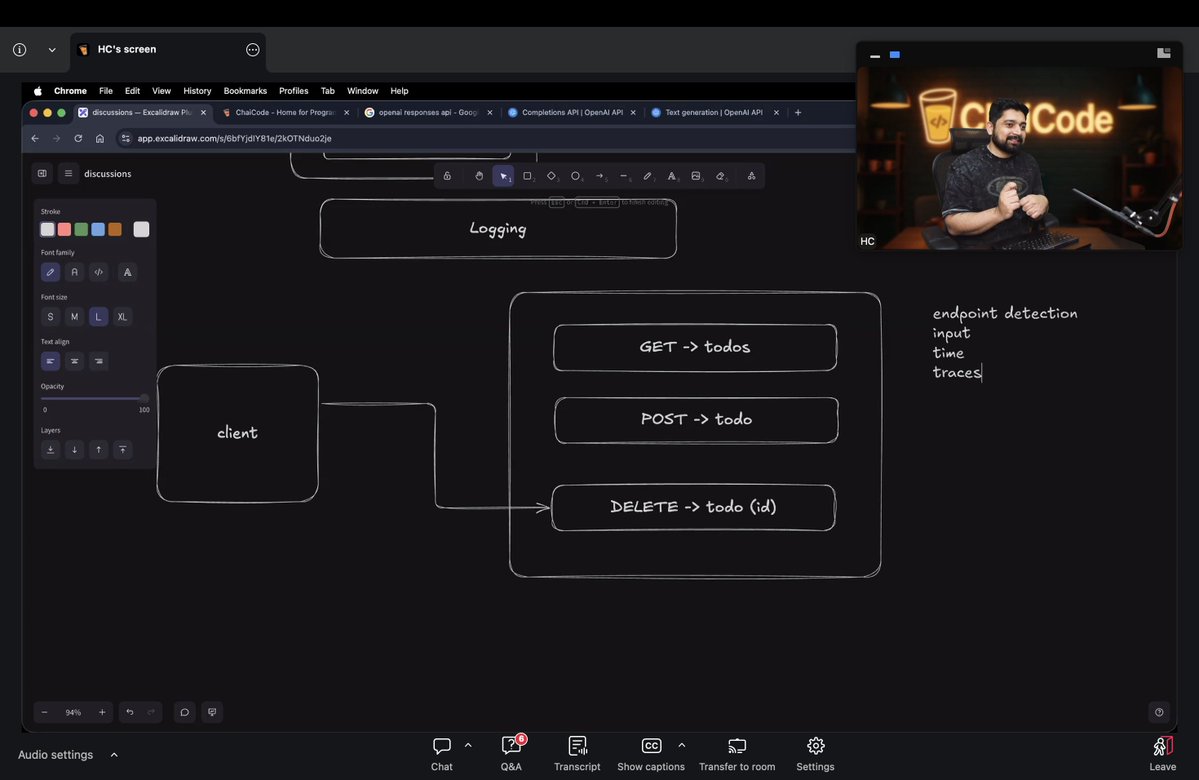Select the Text tool in toolbar
Viewport: 1199px width, 780px height.
pos(671,176)
